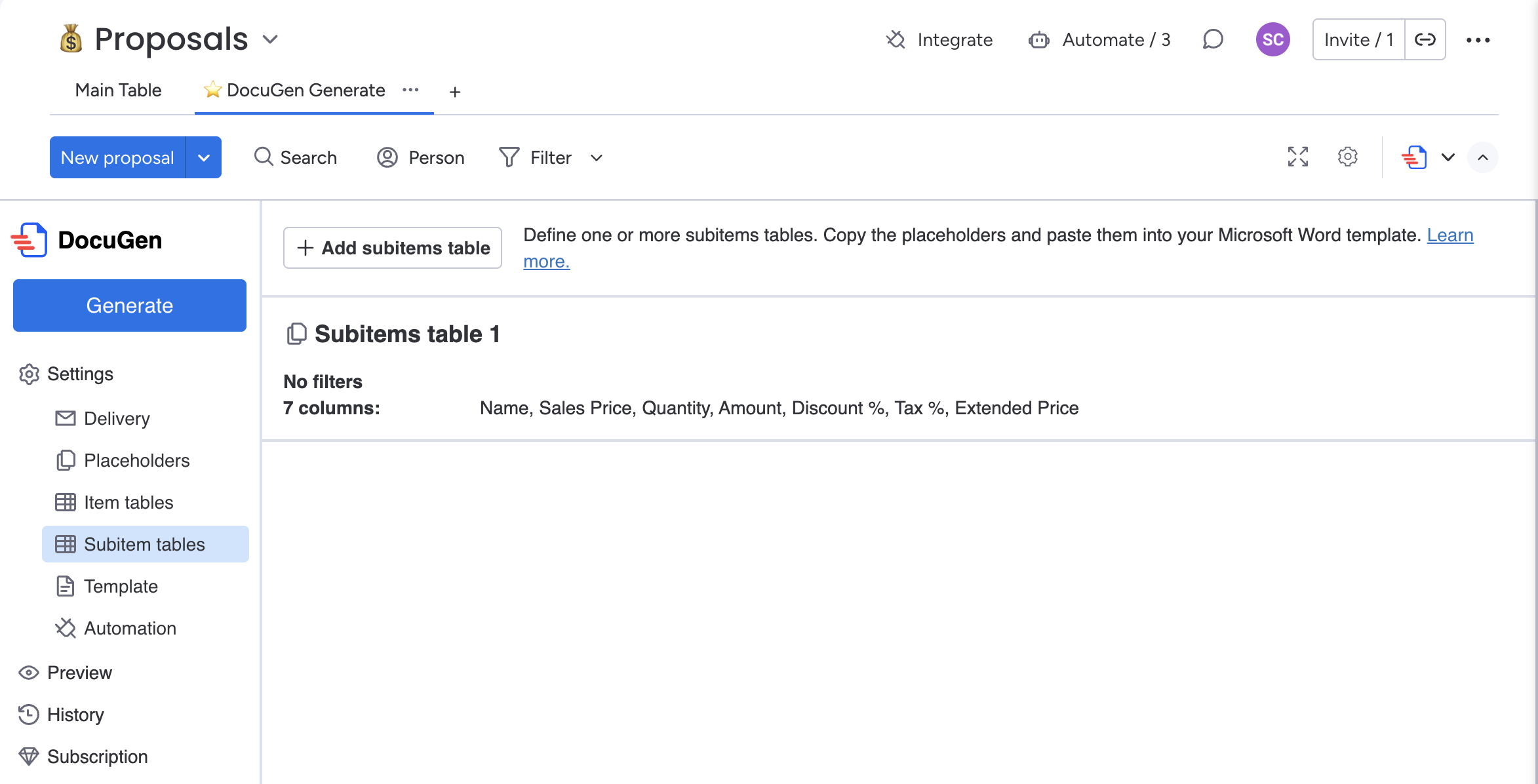The width and height of the screenshot is (1538, 784).
Task: Filter by Person
Action: pyautogui.click(x=421, y=157)
